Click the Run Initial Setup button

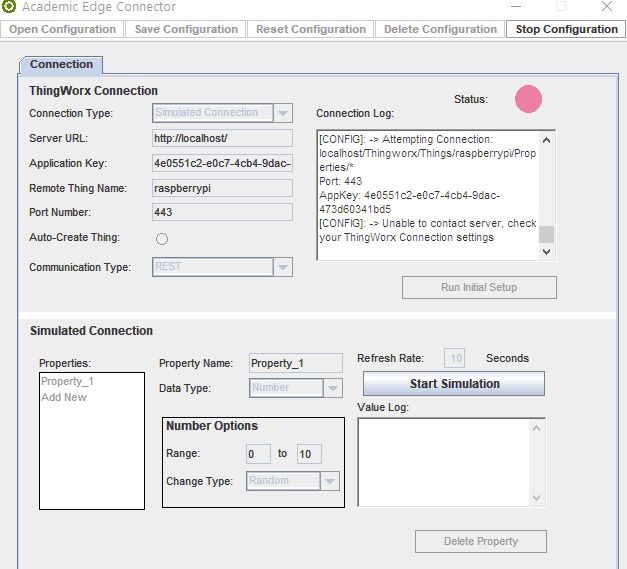coord(479,287)
